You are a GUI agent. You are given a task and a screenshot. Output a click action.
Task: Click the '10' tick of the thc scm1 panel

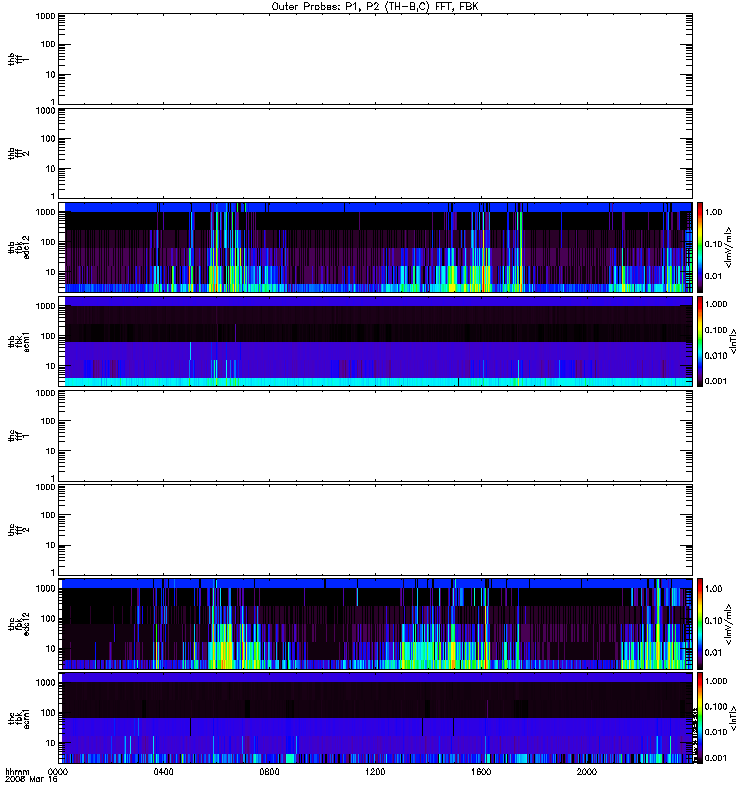coord(51,743)
